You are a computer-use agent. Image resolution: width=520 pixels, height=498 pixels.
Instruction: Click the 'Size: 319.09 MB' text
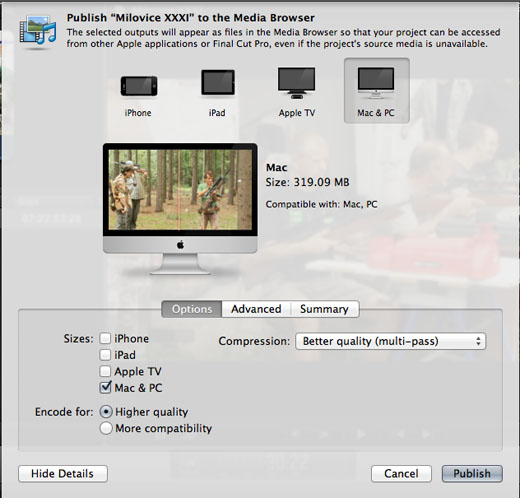coord(307,182)
